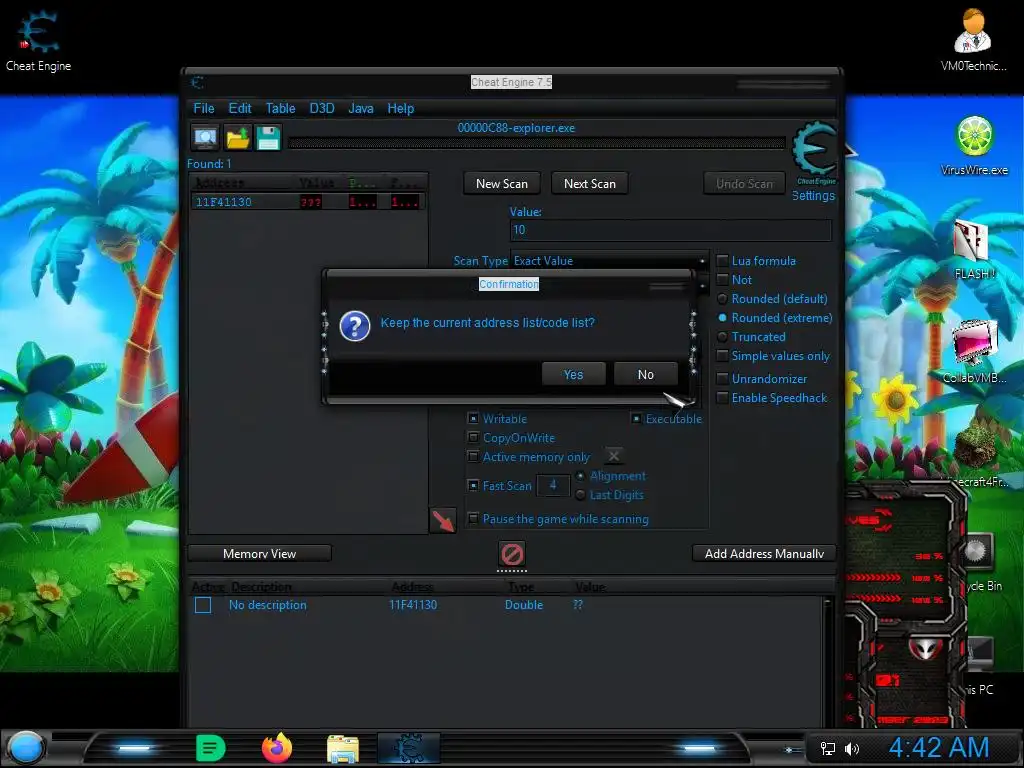Open the CollabVMB desktop icon

click(x=974, y=351)
